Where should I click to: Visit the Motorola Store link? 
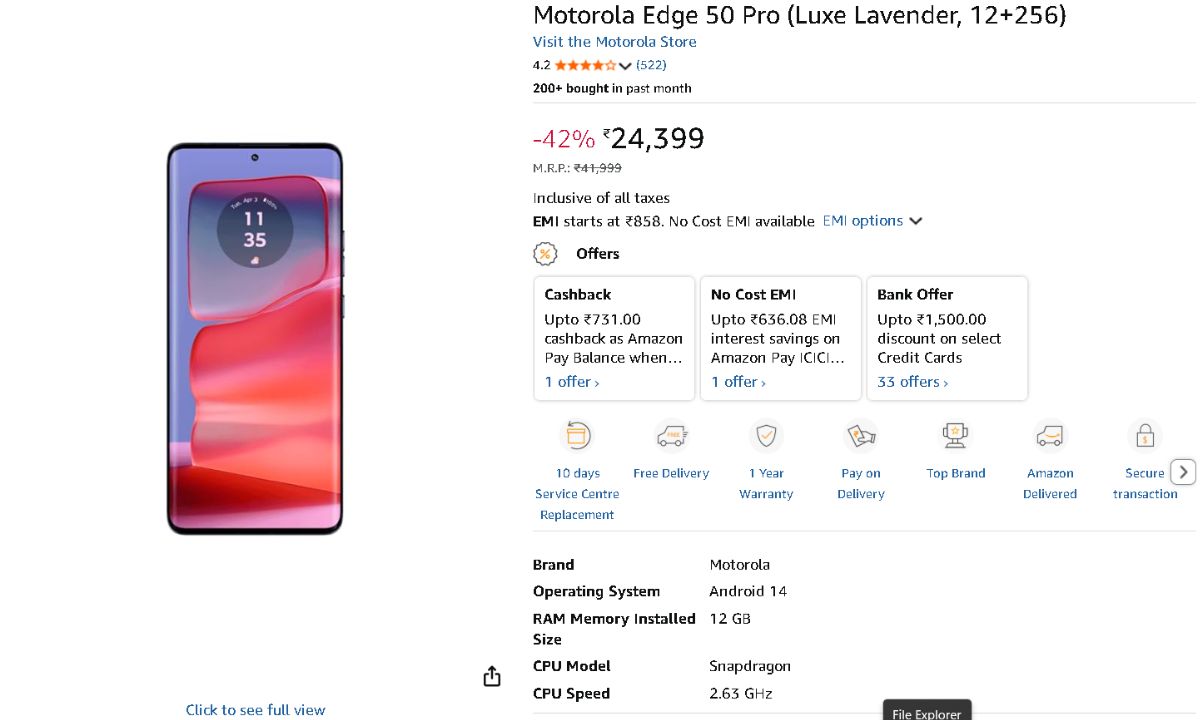[614, 42]
